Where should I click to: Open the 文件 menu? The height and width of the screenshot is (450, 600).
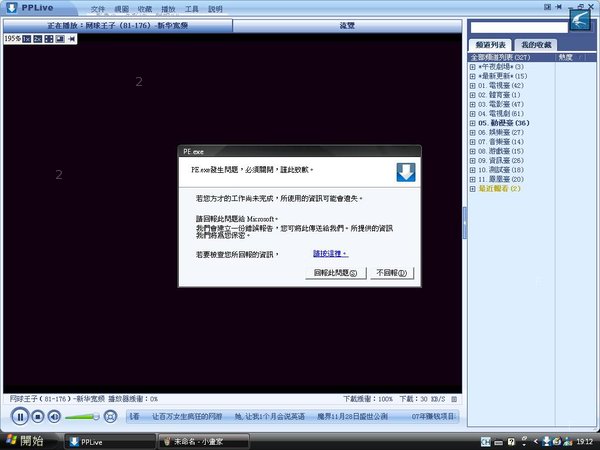click(98, 9)
